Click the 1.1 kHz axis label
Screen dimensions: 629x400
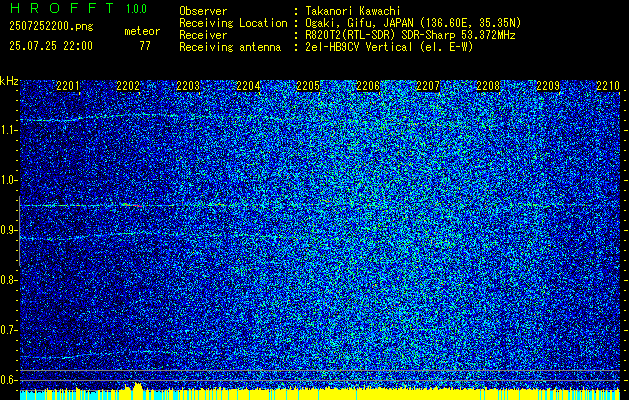coord(8,130)
